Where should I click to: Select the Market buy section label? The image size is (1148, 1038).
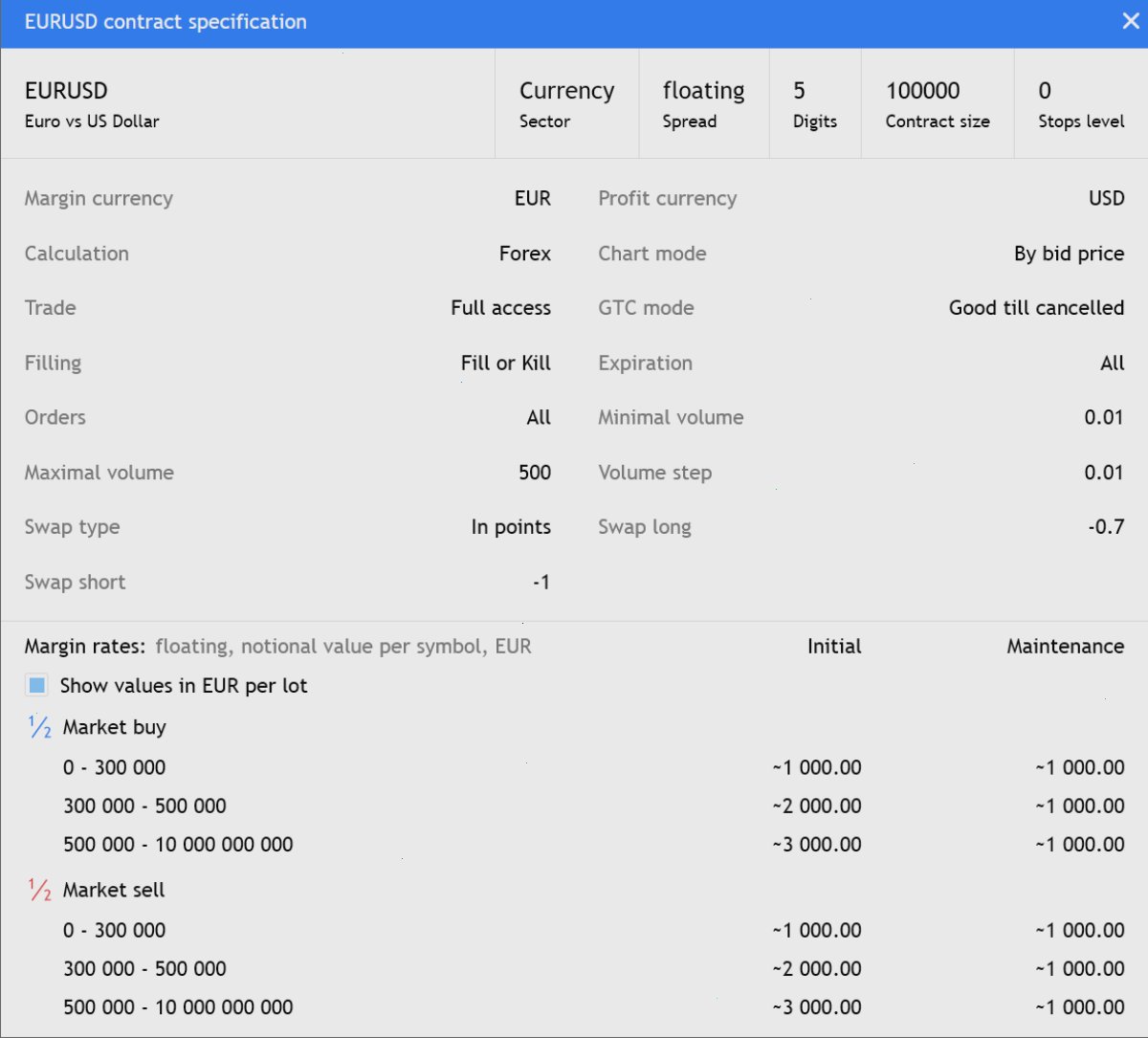(115, 727)
